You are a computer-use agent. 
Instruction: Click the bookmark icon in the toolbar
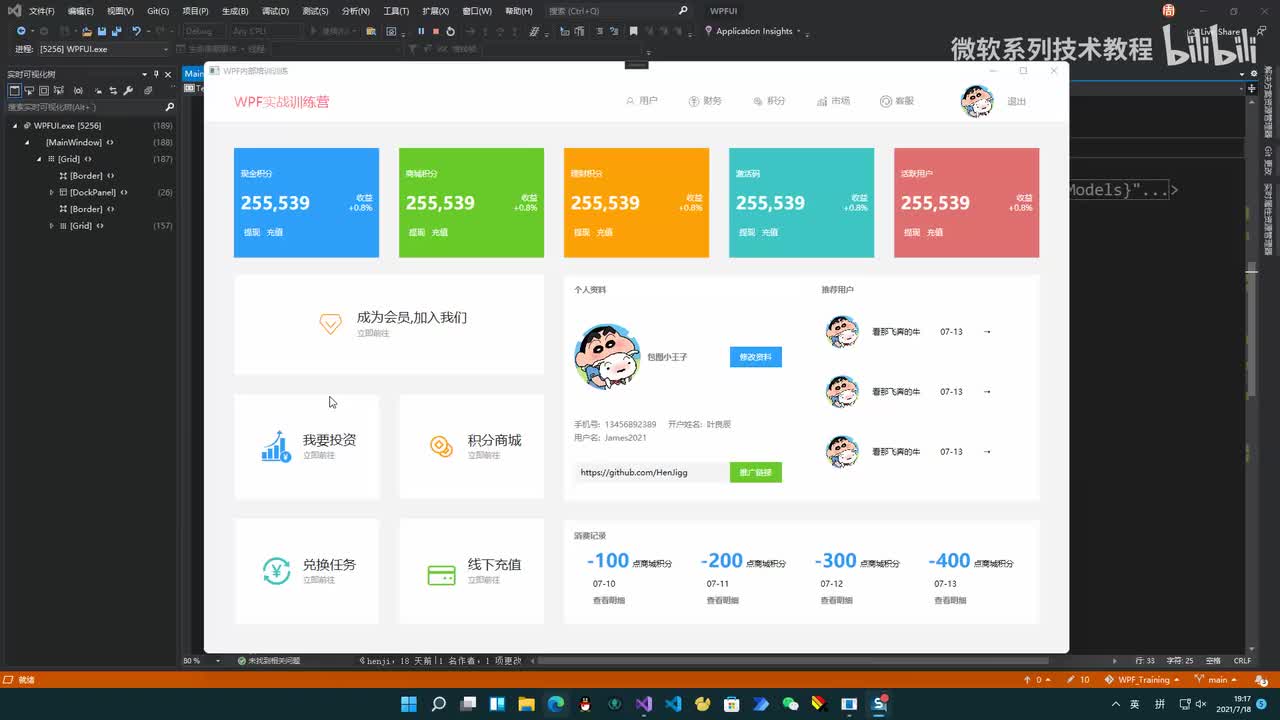point(633,31)
